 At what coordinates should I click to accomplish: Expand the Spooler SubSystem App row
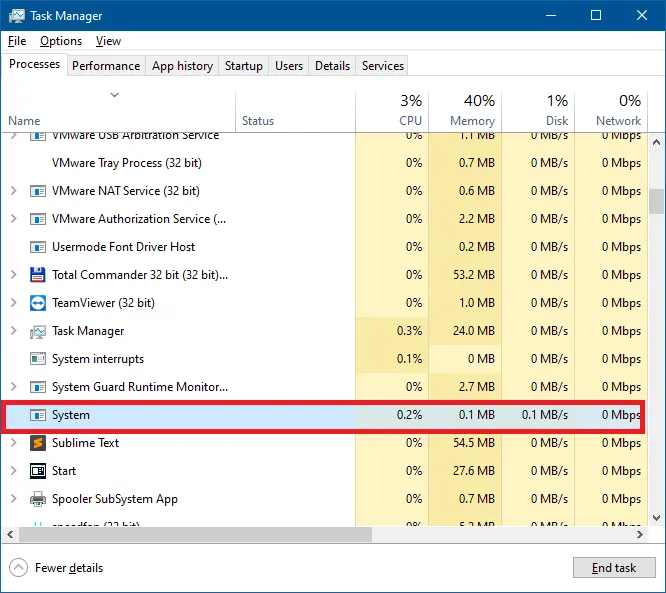click(14, 499)
